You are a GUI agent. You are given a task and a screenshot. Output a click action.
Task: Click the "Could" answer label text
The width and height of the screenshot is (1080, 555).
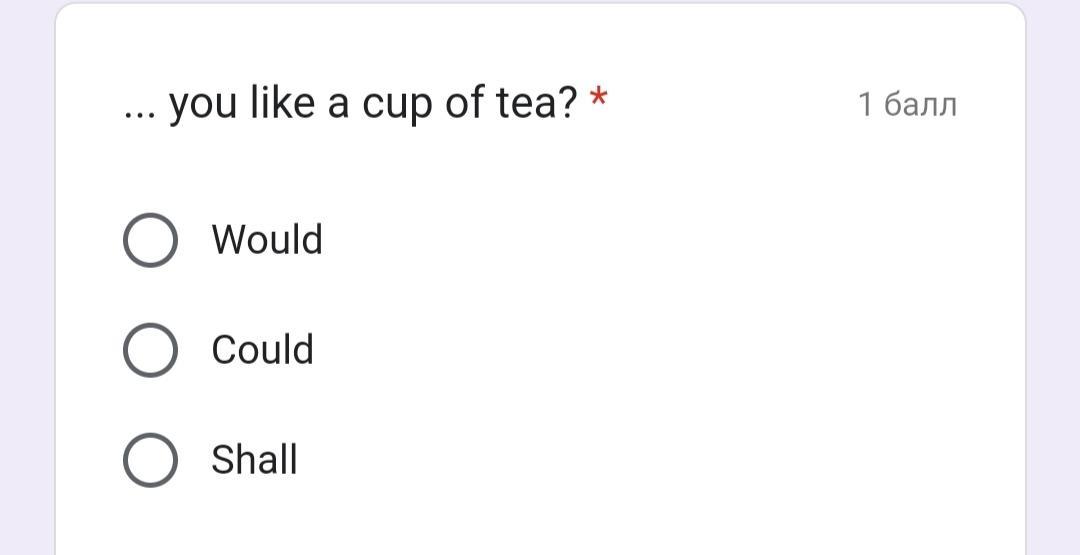coord(262,350)
